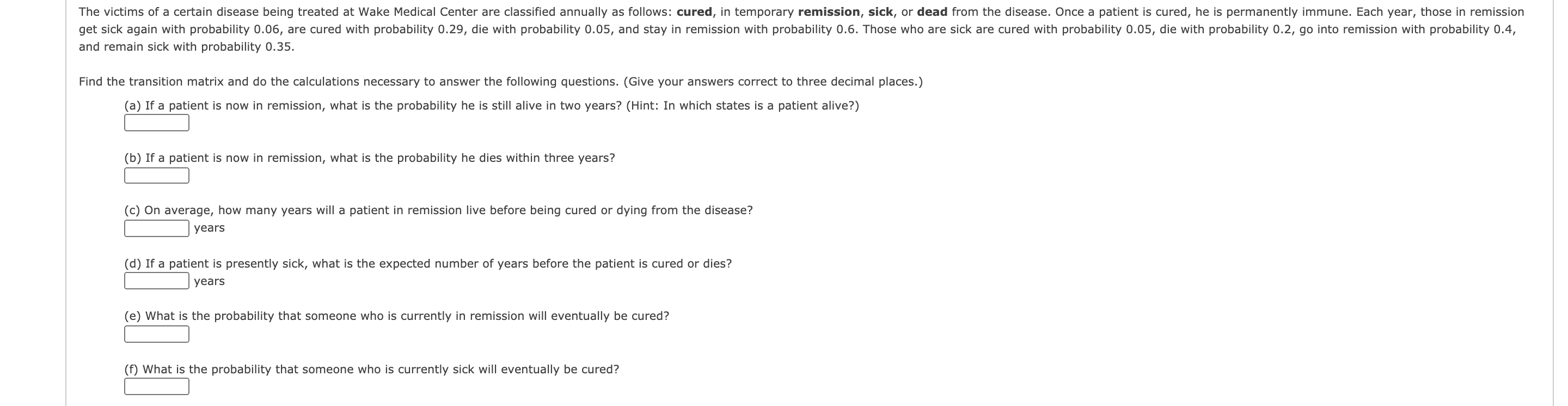Select the answer field for part (d) years
This screenshot has width=1568, height=406.
coord(156,281)
